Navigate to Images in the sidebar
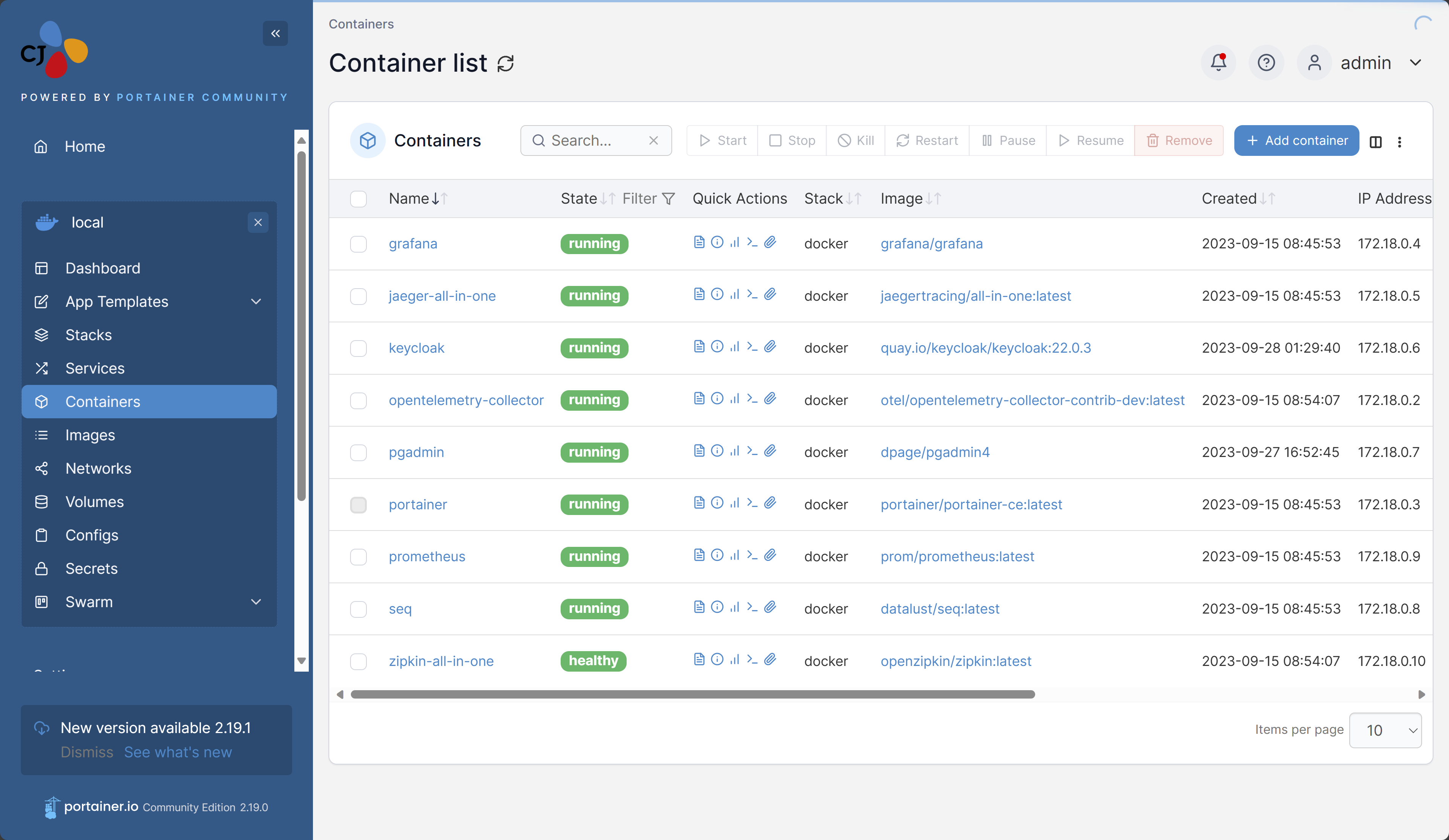This screenshot has width=1449, height=840. (x=90, y=435)
